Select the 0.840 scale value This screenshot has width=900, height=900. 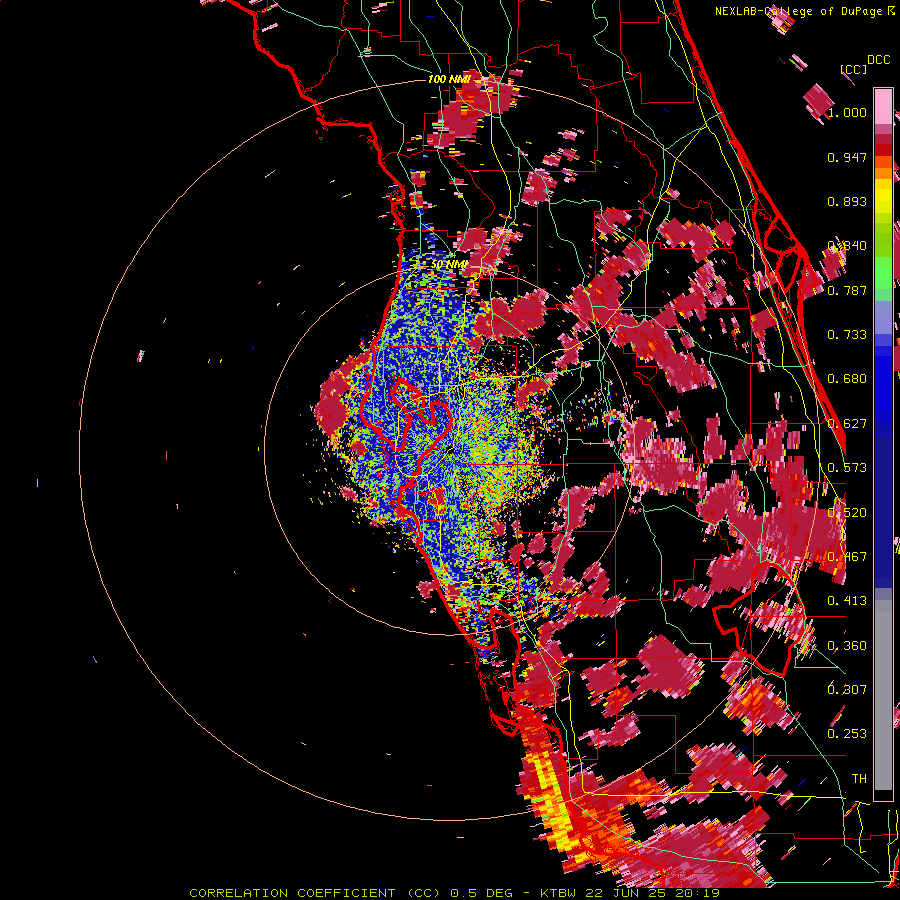[x=847, y=246]
